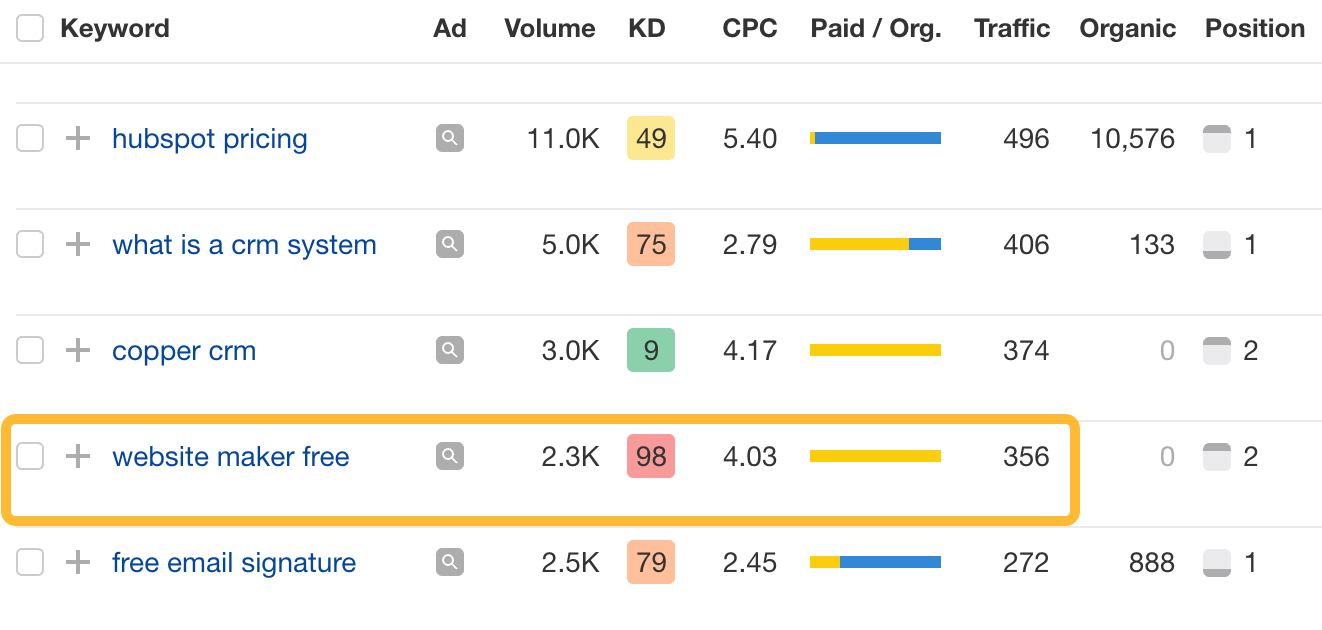Expand details for what is a crm system

pos(77,244)
